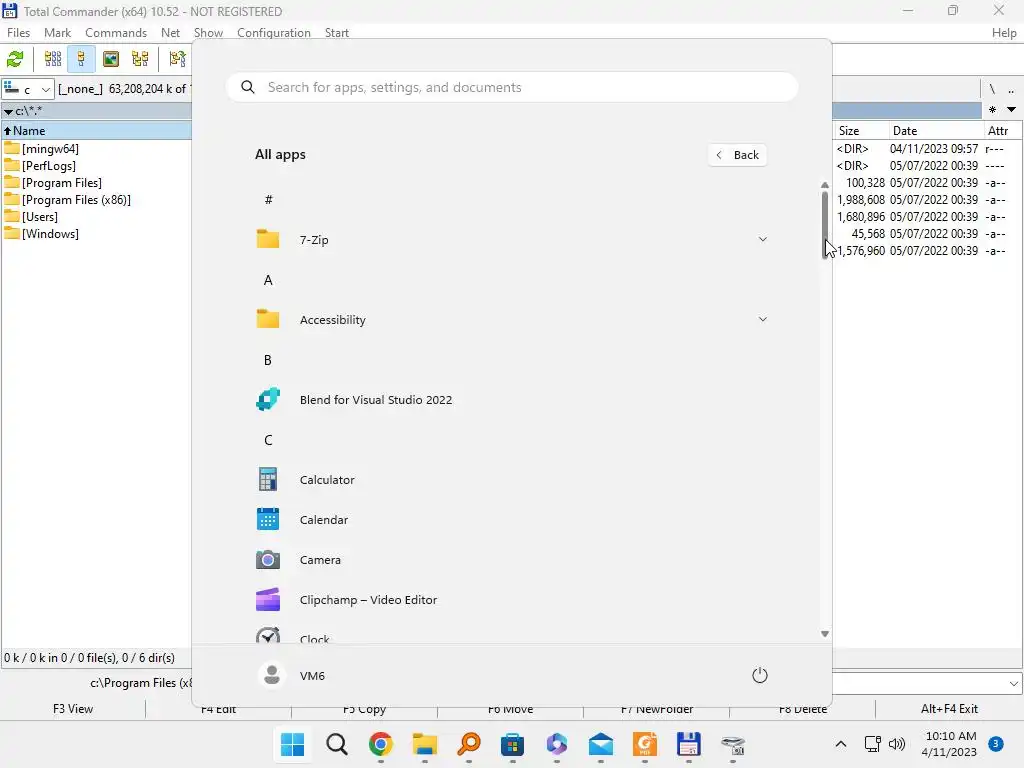The height and width of the screenshot is (768, 1024).
Task: Open the orange PDF reader on taskbar
Action: [x=645, y=744]
